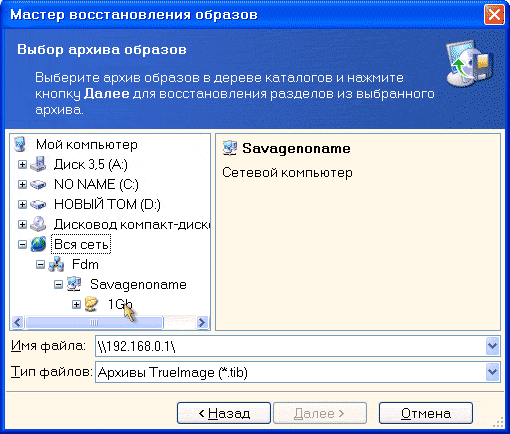
Task: Select Мой компьютер in the tree
Action: tap(87, 144)
